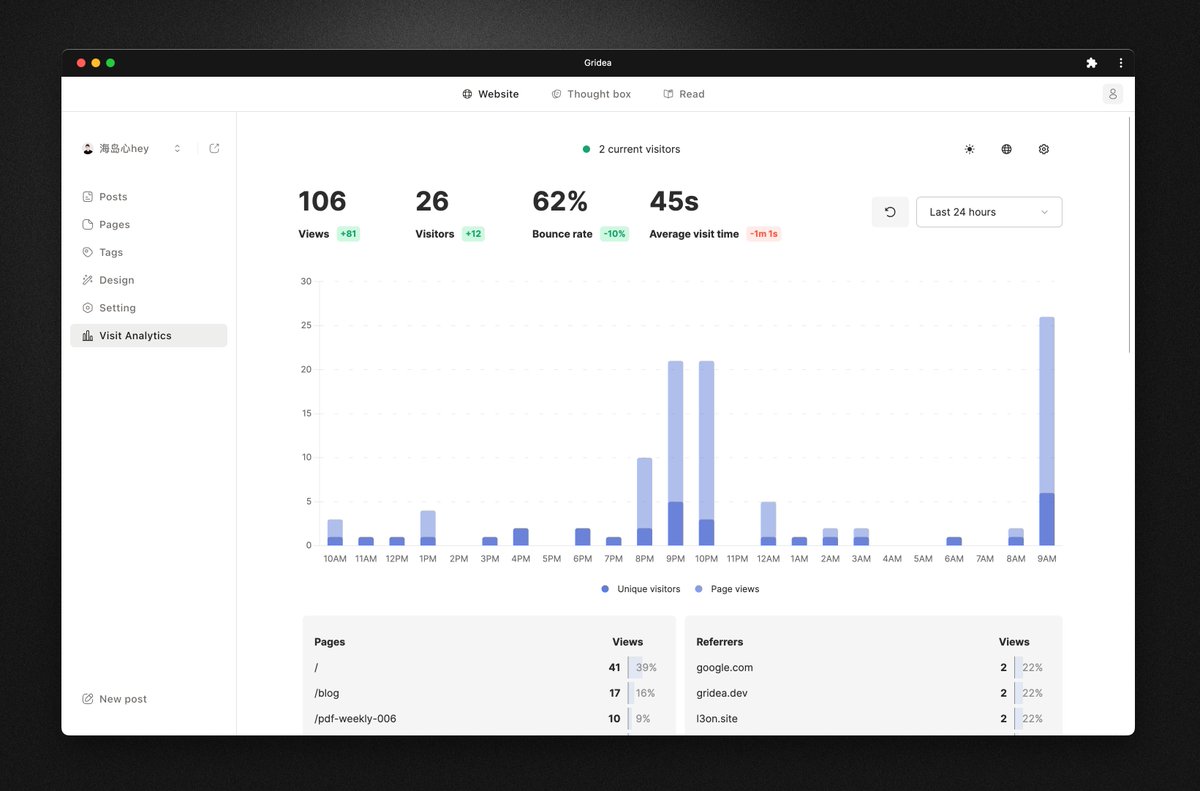Open site in browser via external link icon
The width and height of the screenshot is (1200, 791).
pos(214,149)
